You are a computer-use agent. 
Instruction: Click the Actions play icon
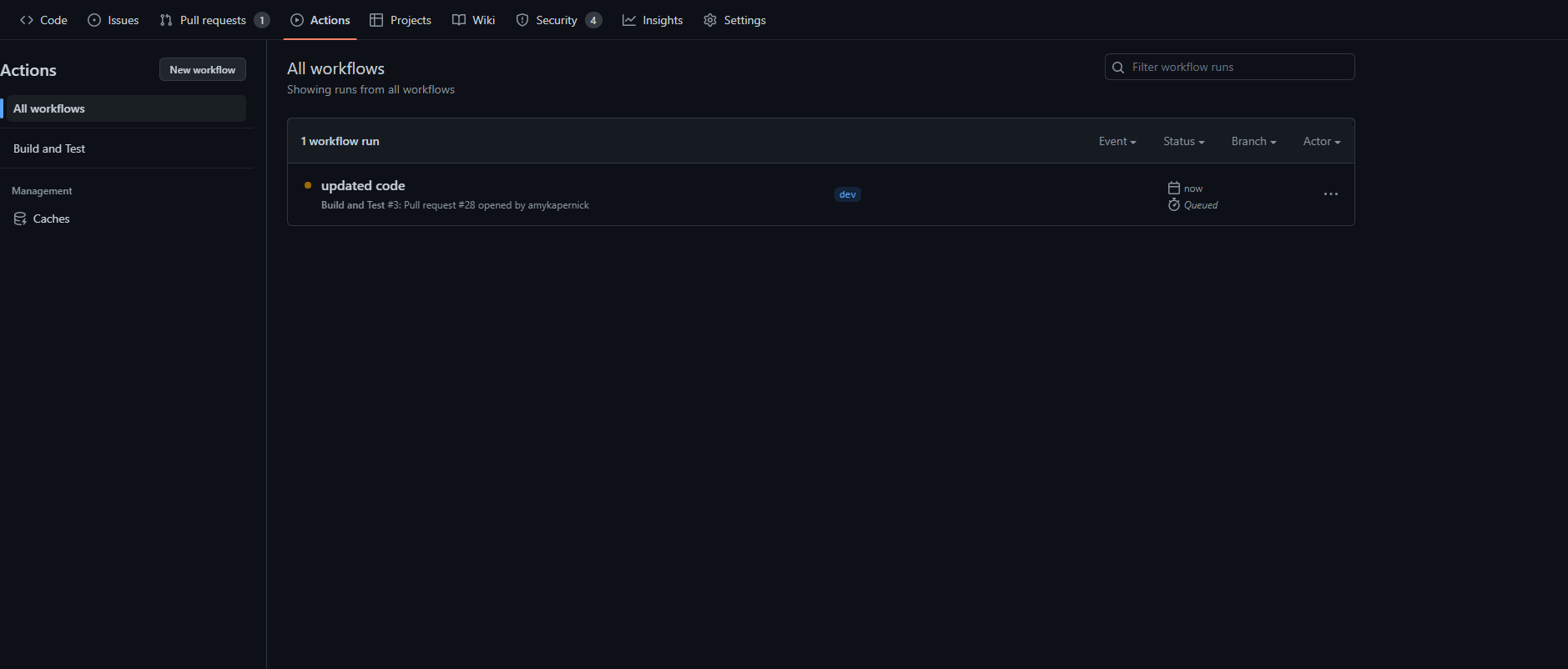[x=297, y=20]
